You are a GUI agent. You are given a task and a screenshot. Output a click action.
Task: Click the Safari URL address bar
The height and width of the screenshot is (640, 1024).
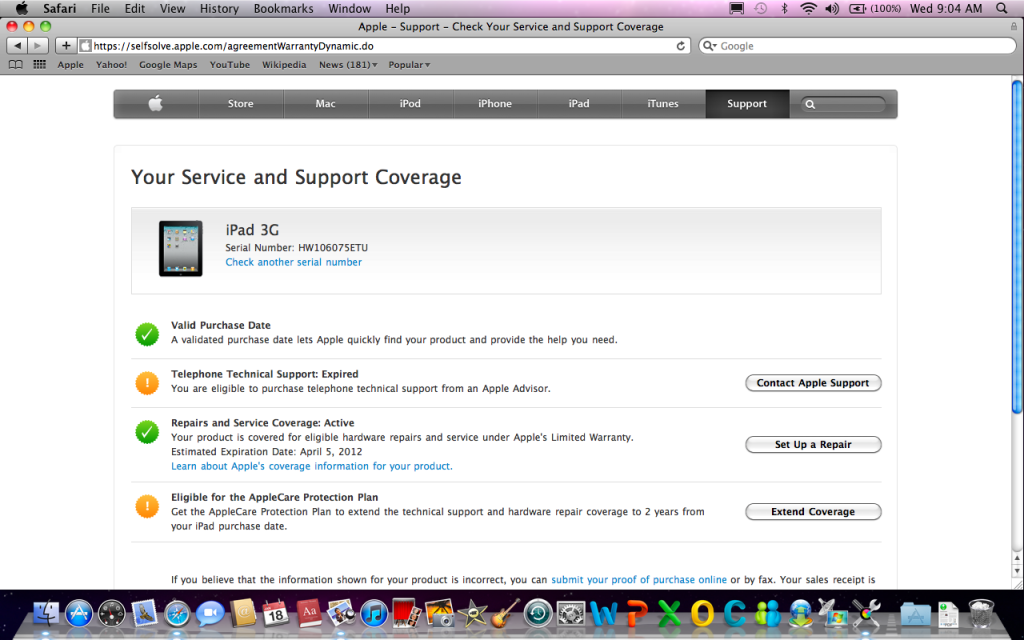384,46
